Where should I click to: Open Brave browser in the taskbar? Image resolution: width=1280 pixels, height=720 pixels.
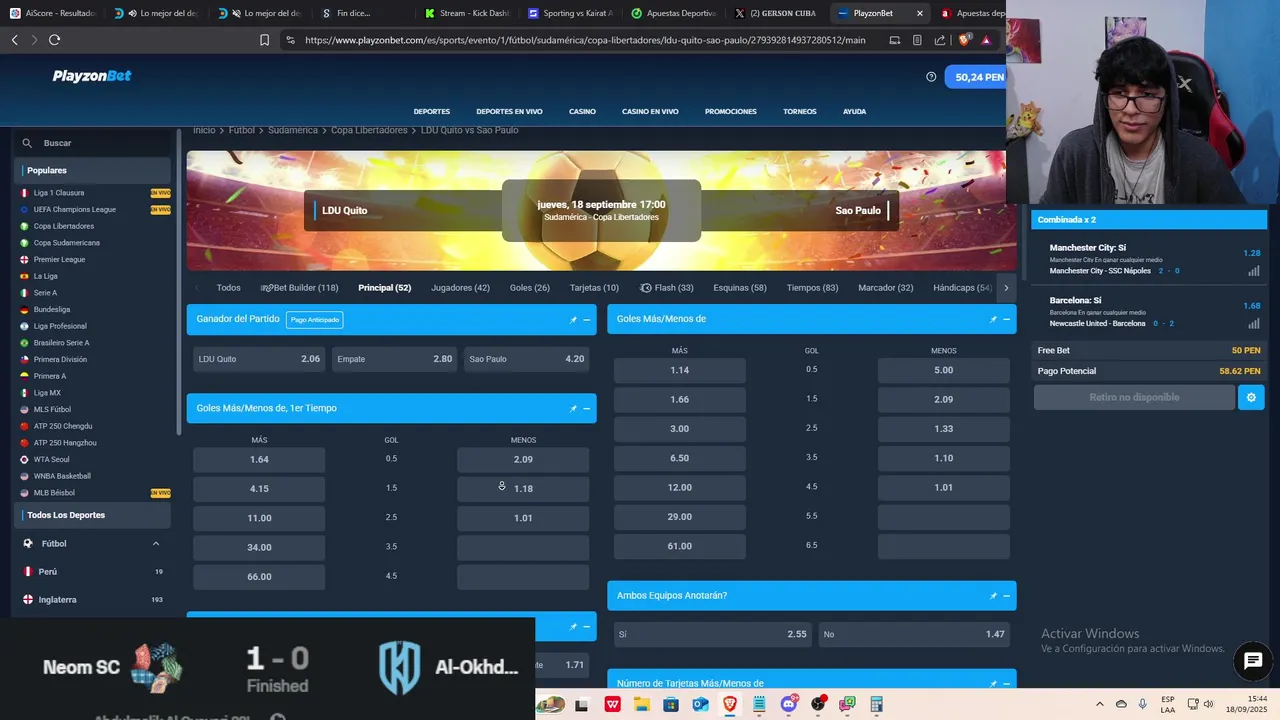pos(729,704)
